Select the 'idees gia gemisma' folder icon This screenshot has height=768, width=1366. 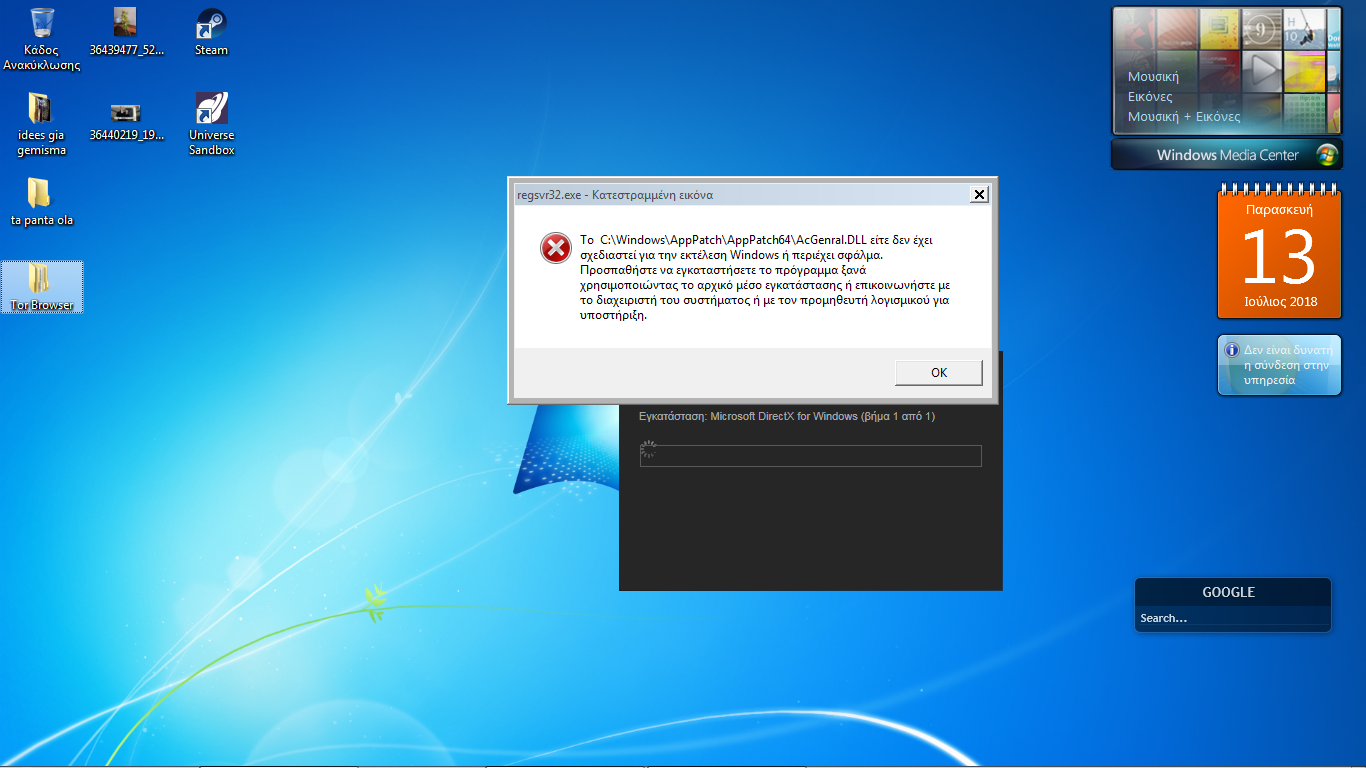[x=42, y=124]
